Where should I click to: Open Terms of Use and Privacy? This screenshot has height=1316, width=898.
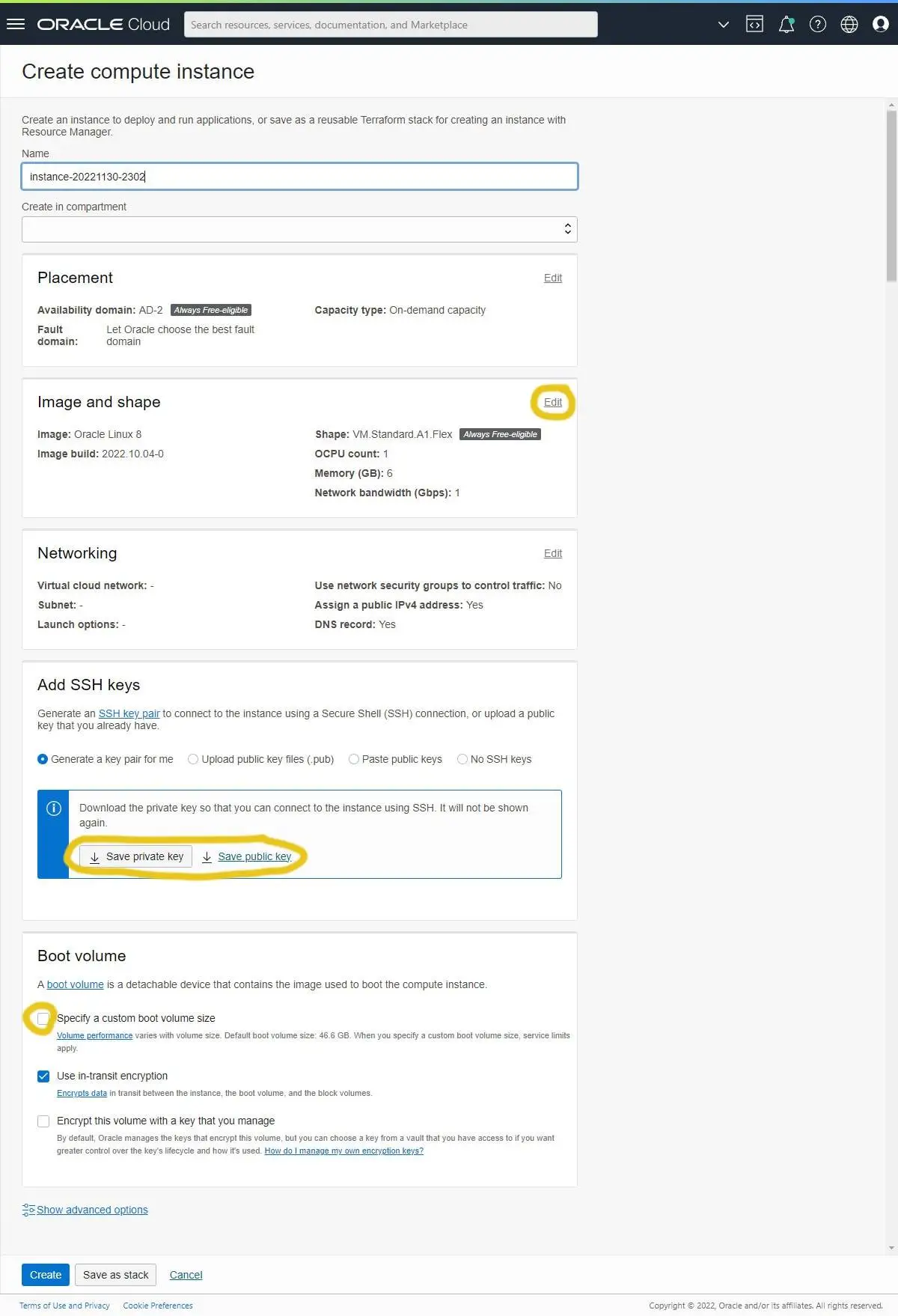pos(64,1306)
